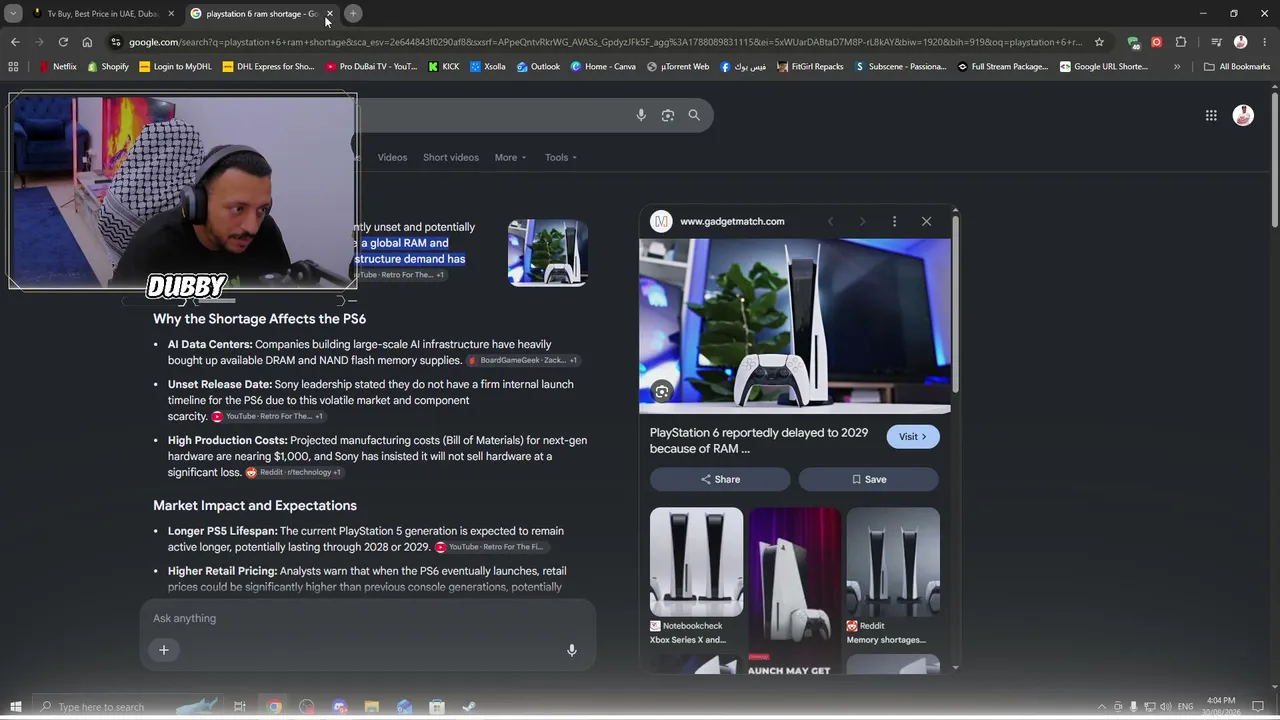
Task: Share the PlayStation 6 image result
Action: click(x=720, y=479)
